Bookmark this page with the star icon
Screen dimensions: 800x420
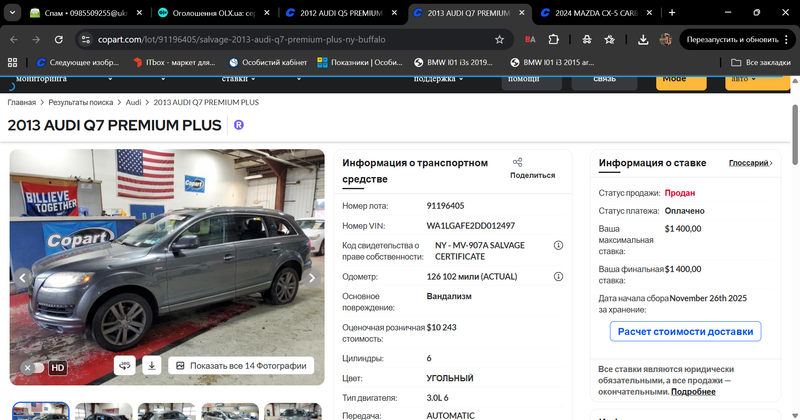coord(499,39)
